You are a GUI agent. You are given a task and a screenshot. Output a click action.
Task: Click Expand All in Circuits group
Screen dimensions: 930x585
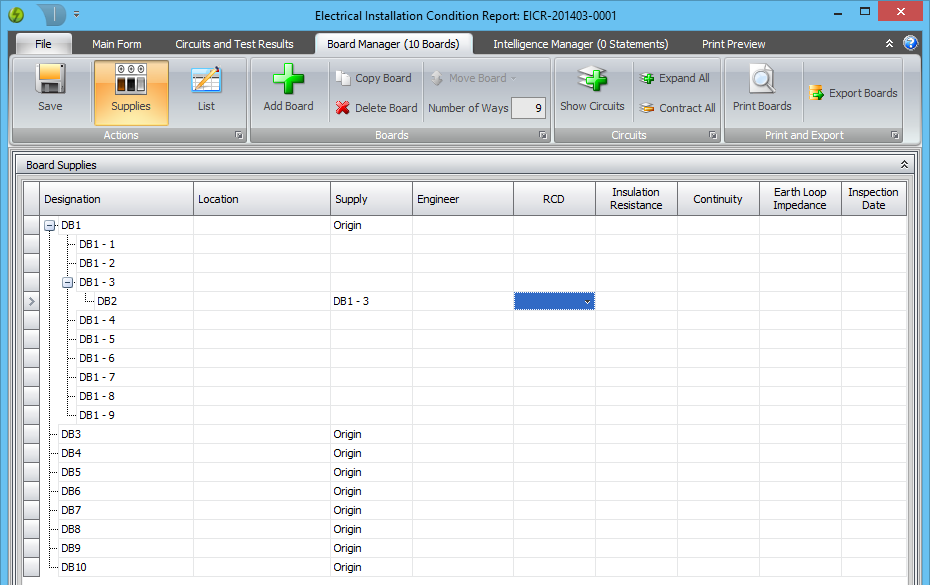click(675, 78)
